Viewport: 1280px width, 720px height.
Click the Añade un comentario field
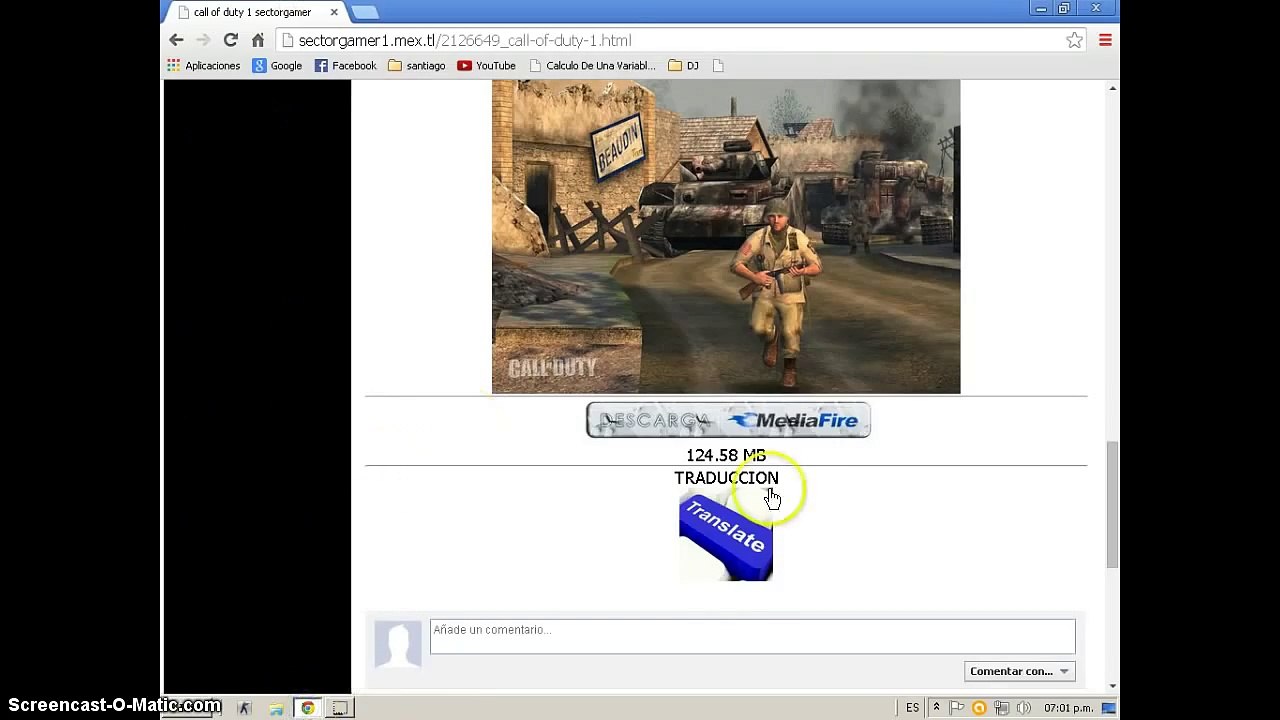coord(752,636)
